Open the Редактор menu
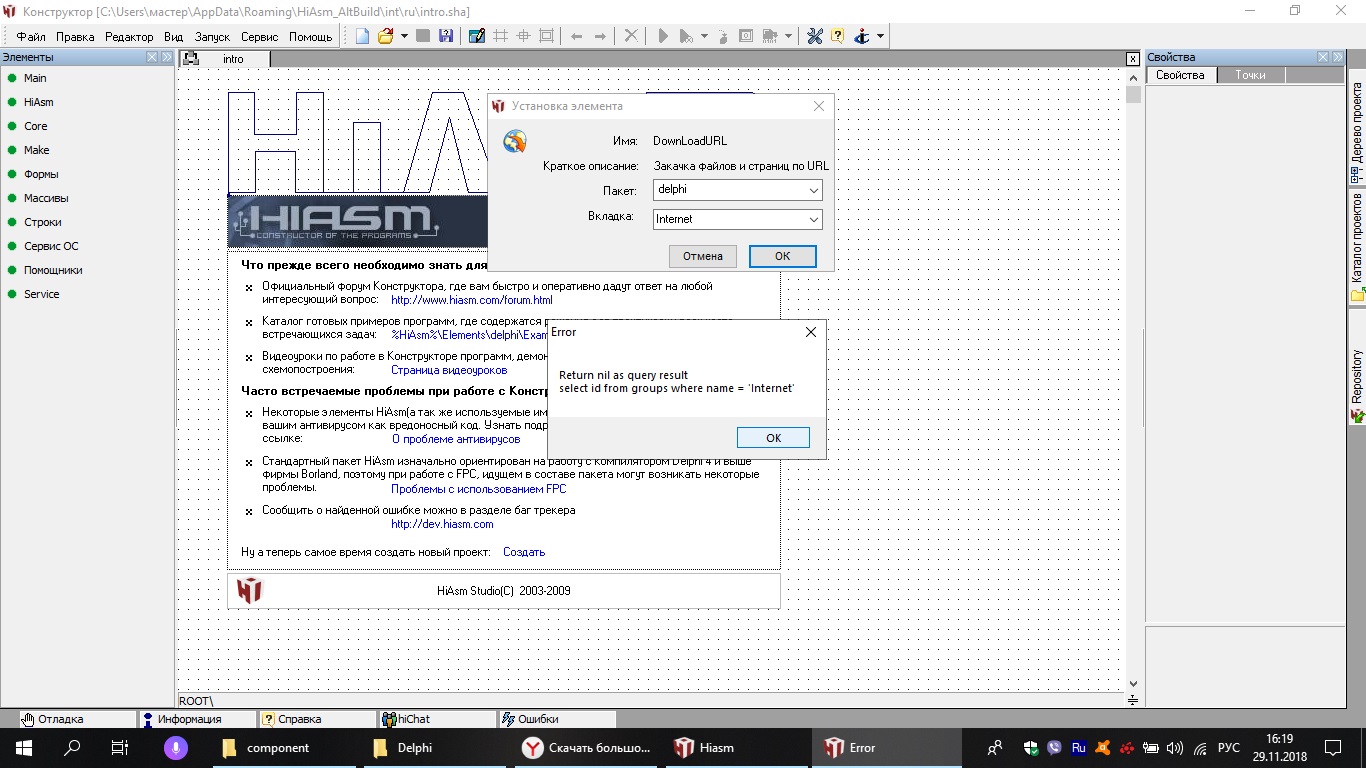1366x768 pixels. click(129, 37)
